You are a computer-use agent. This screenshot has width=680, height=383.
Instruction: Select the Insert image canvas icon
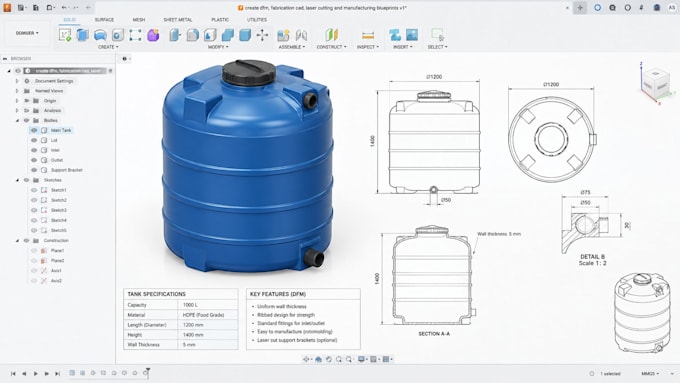pyautogui.click(x=412, y=35)
